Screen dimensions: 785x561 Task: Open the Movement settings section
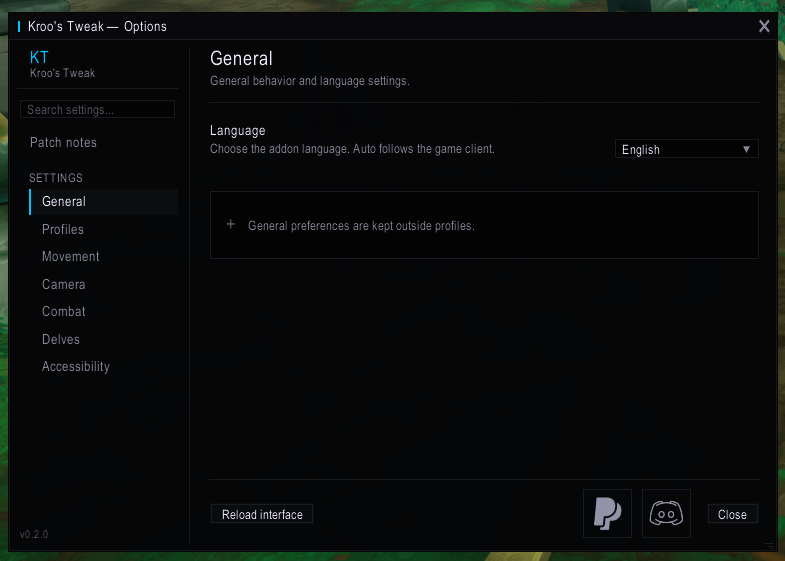click(71, 257)
